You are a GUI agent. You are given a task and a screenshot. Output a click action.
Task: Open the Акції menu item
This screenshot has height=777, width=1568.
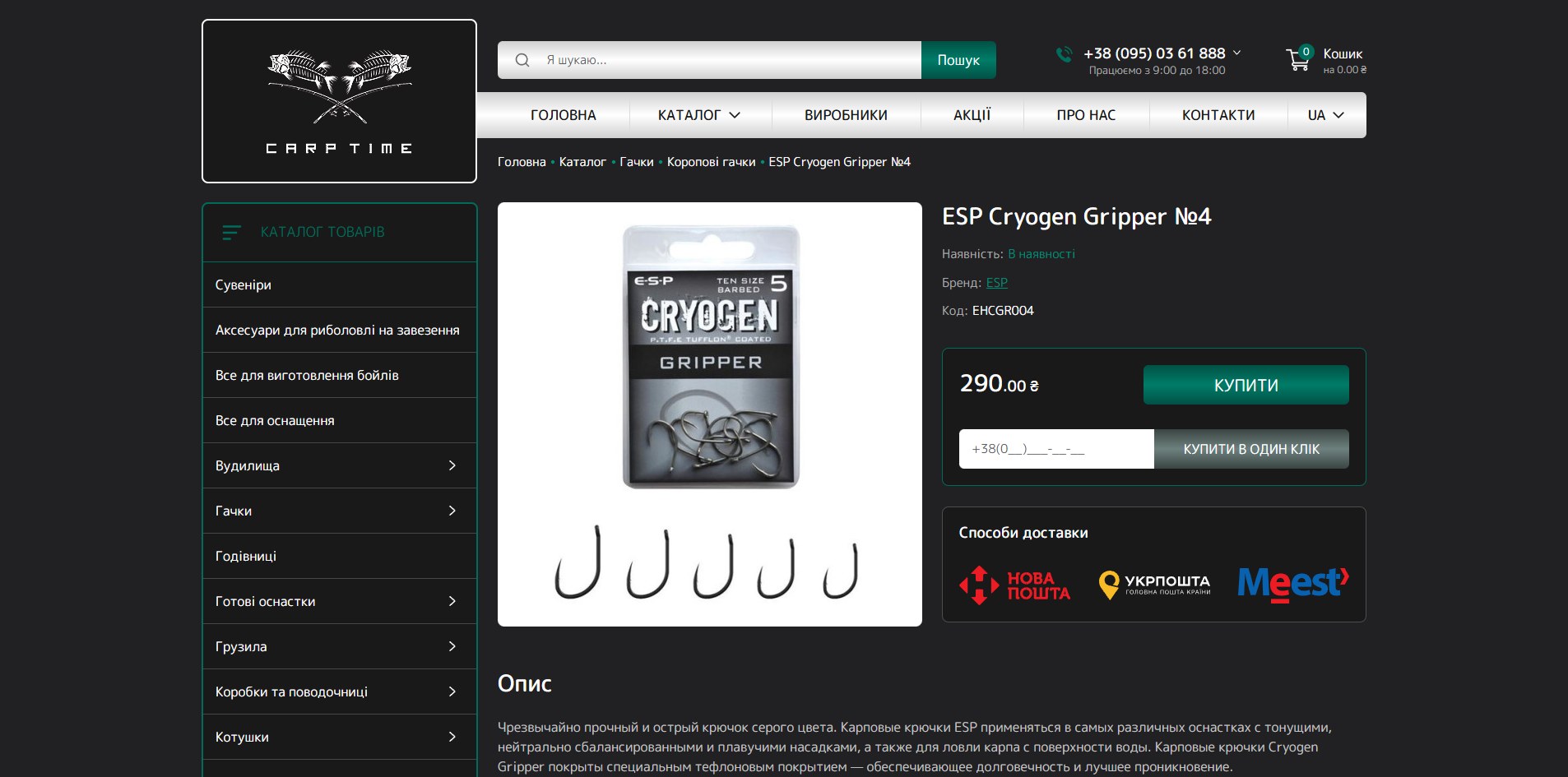pyautogui.click(x=972, y=115)
